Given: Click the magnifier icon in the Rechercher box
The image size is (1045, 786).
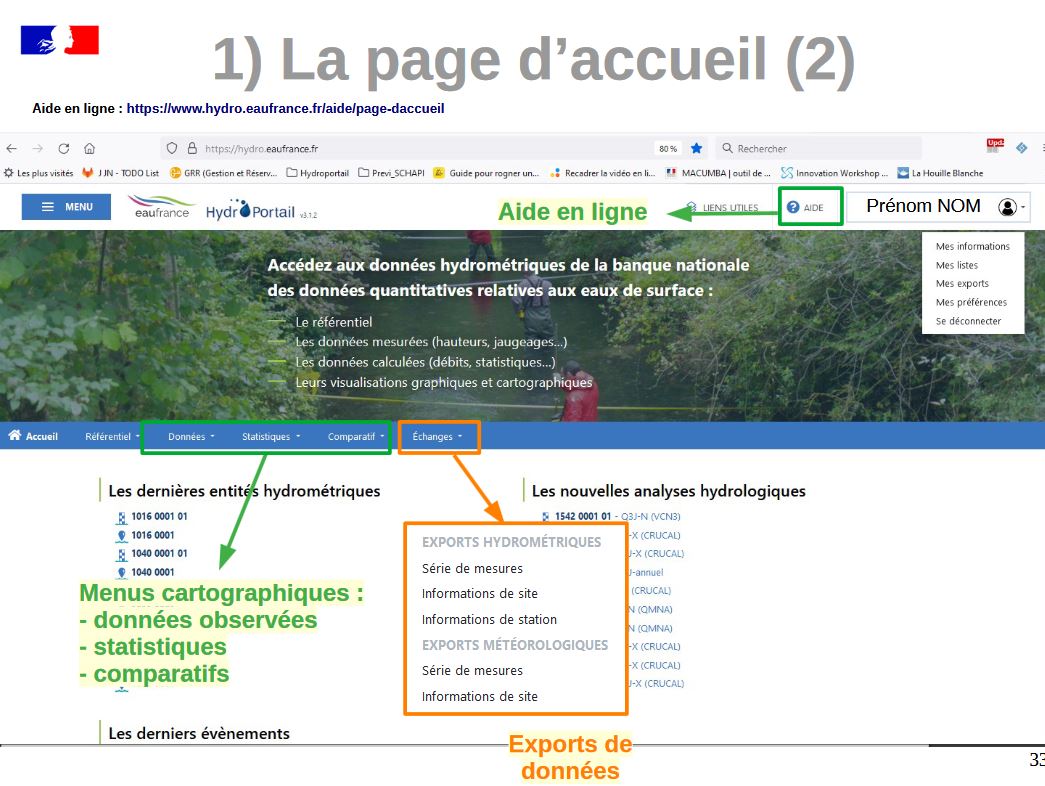Looking at the screenshot, I should [727, 148].
